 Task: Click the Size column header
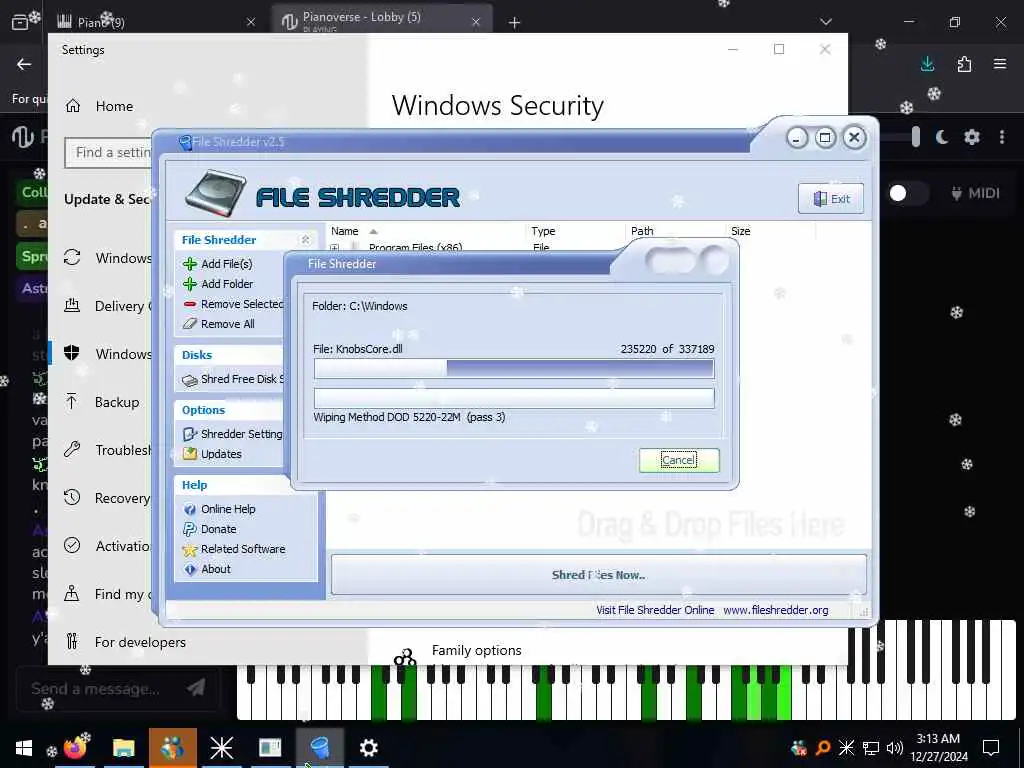click(x=741, y=231)
